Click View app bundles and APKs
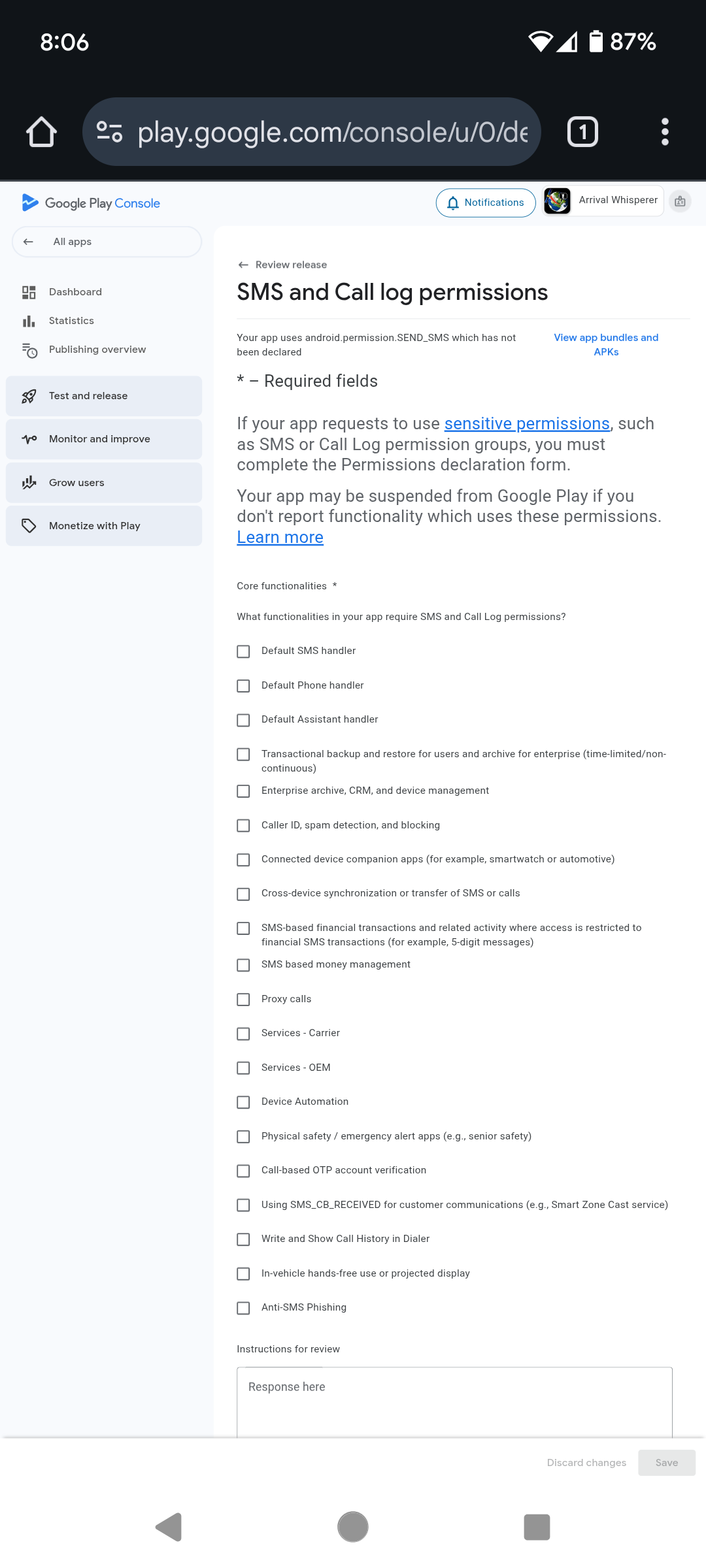The height and width of the screenshot is (1568, 706). point(605,344)
